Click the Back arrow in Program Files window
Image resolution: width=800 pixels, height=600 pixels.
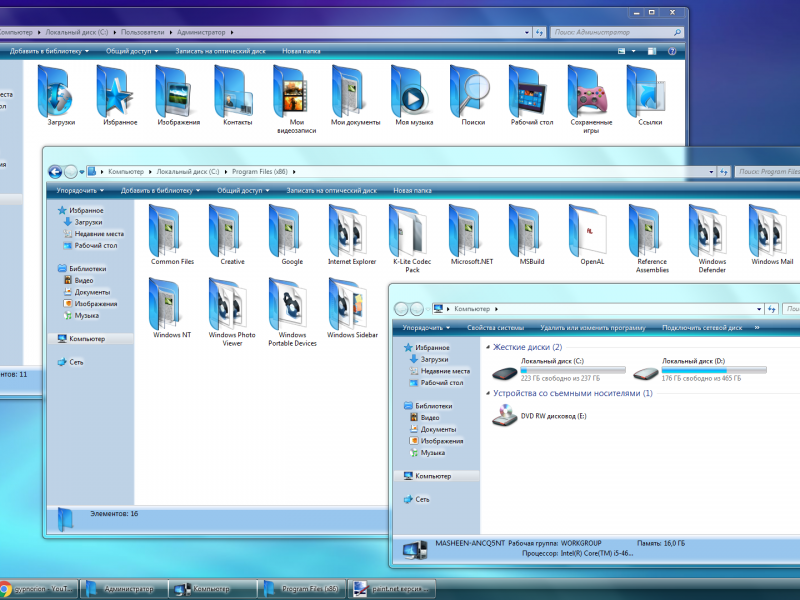55,172
